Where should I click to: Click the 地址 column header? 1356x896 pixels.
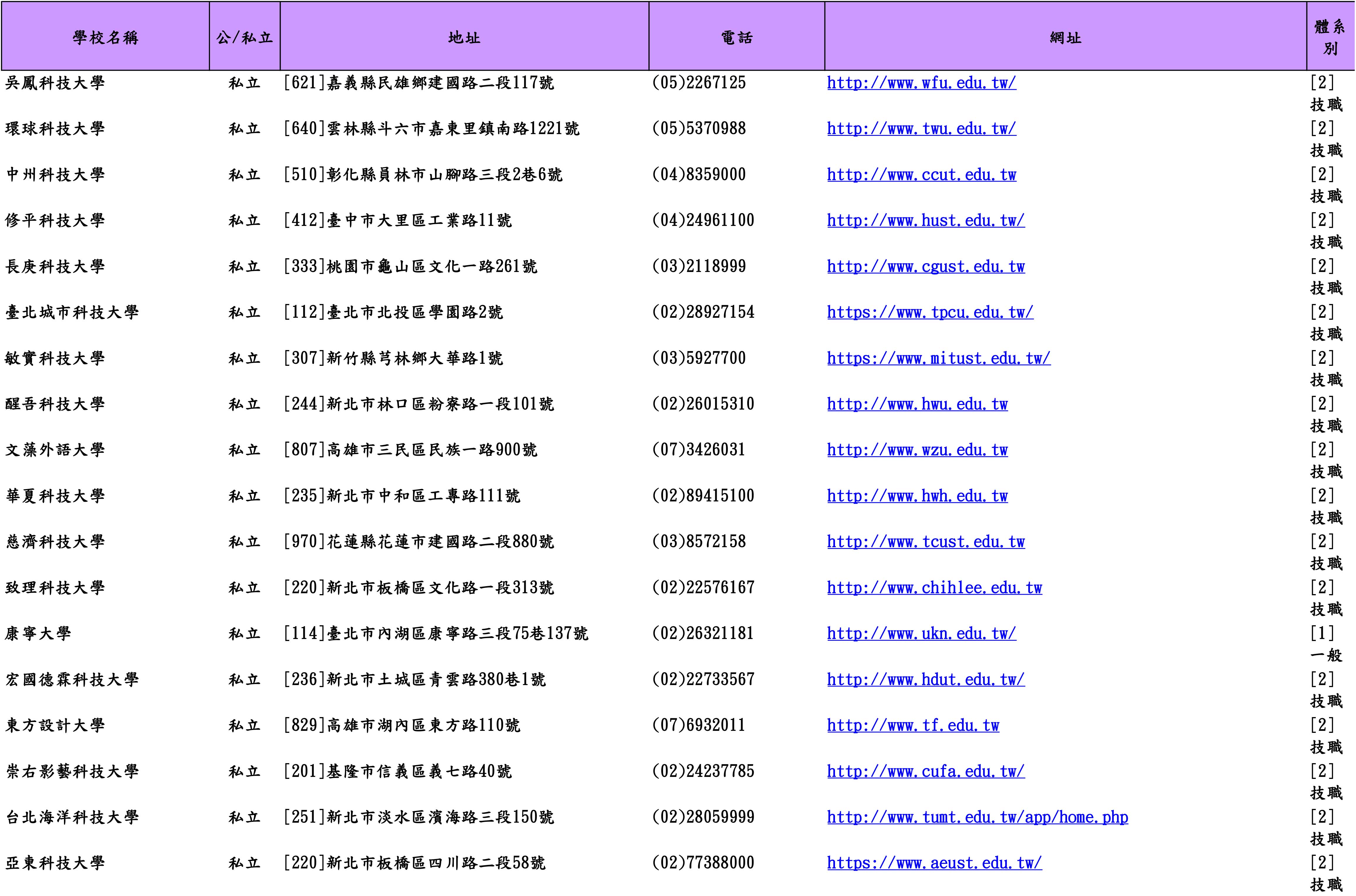coord(464,38)
